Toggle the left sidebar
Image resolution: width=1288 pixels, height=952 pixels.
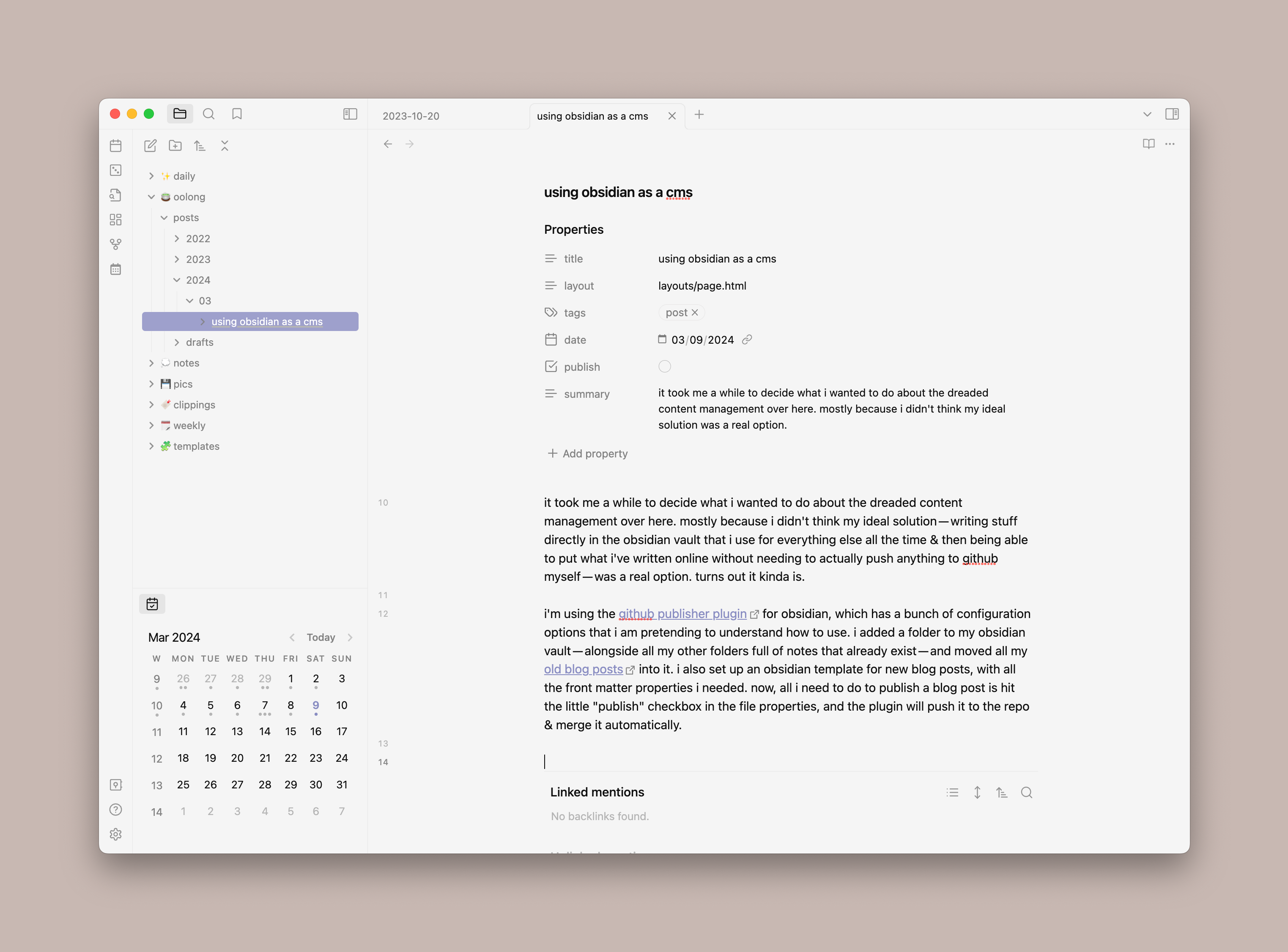pyautogui.click(x=350, y=114)
